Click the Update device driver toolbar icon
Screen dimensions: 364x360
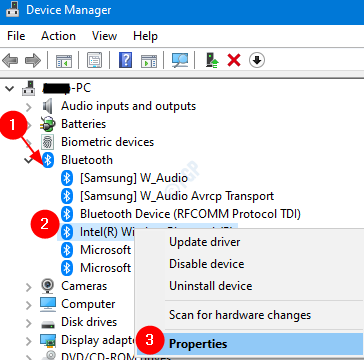(x=212, y=61)
